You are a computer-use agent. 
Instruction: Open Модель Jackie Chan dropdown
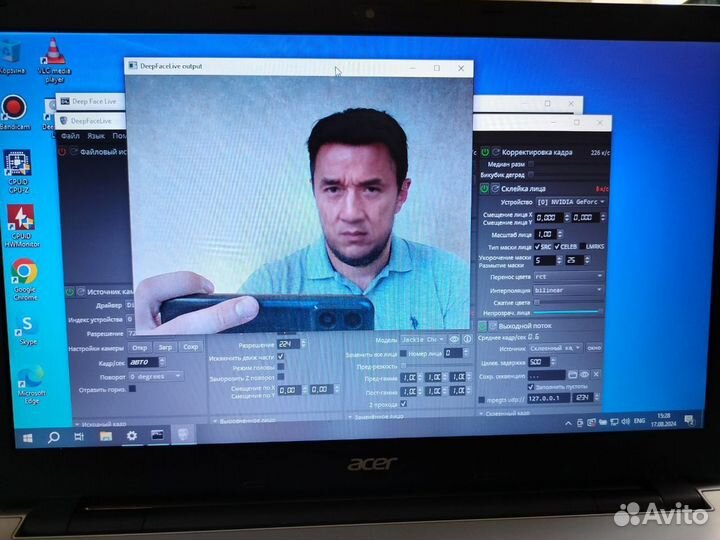click(x=423, y=339)
